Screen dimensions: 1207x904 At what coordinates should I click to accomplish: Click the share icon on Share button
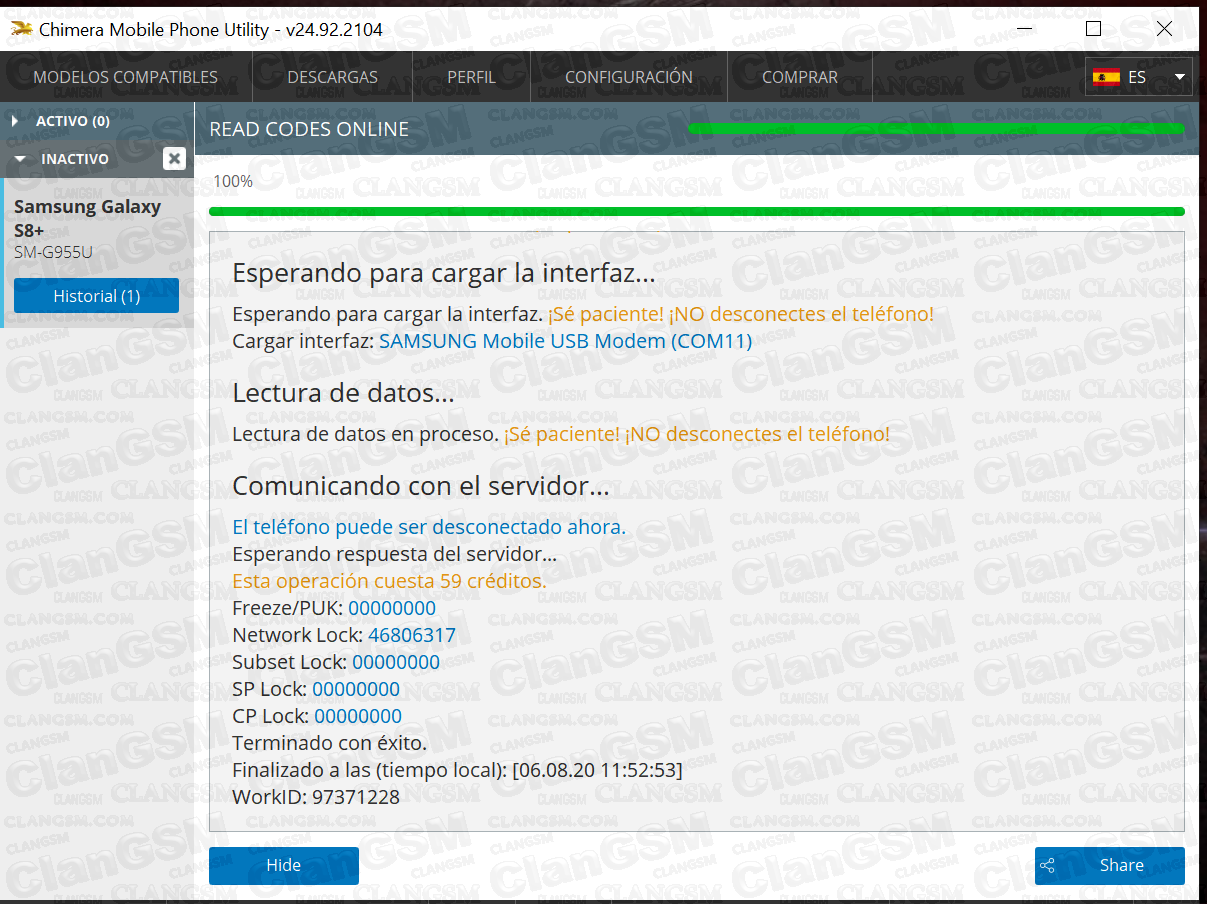click(1047, 866)
